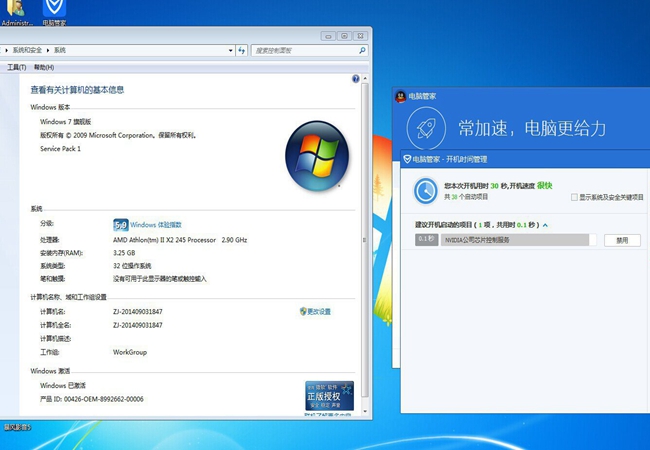Maximize the system properties window
This screenshot has height=450, width=650.
click(344, 36)
